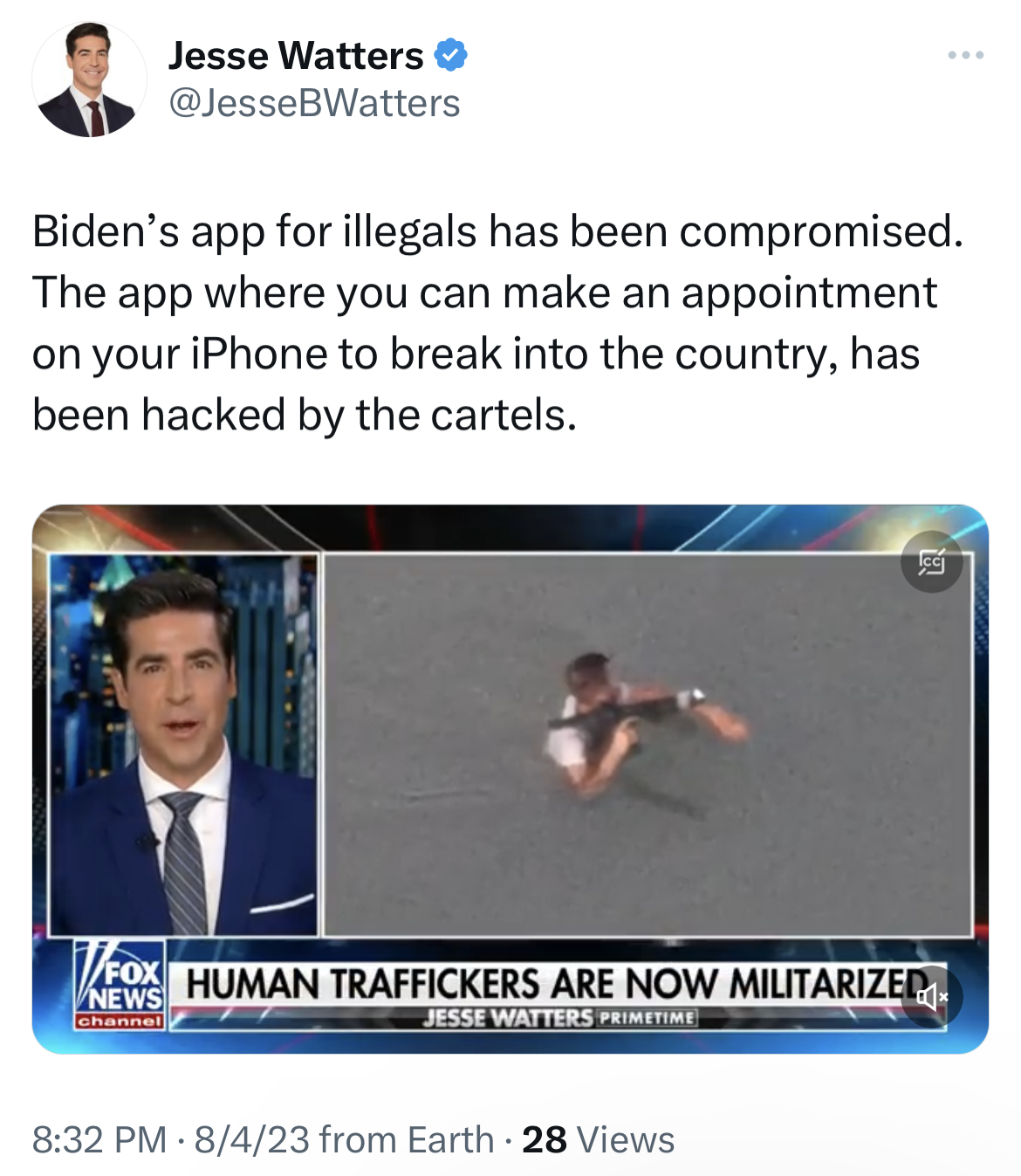Click the 'JESSE WATTERS PRIMETIME' show label

coord(558,1018)
